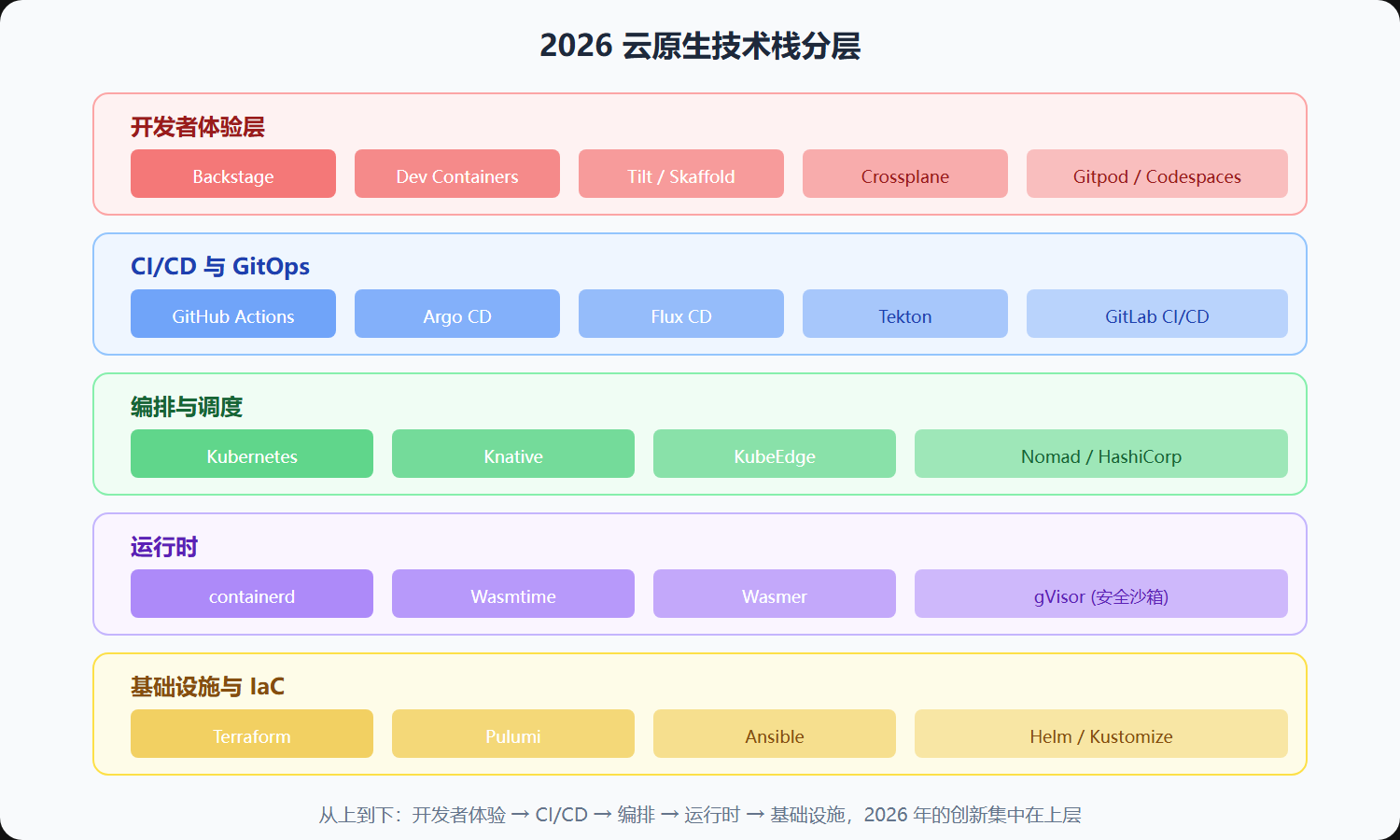
Task: Click the Tekton block
Action: click(905, 314)
